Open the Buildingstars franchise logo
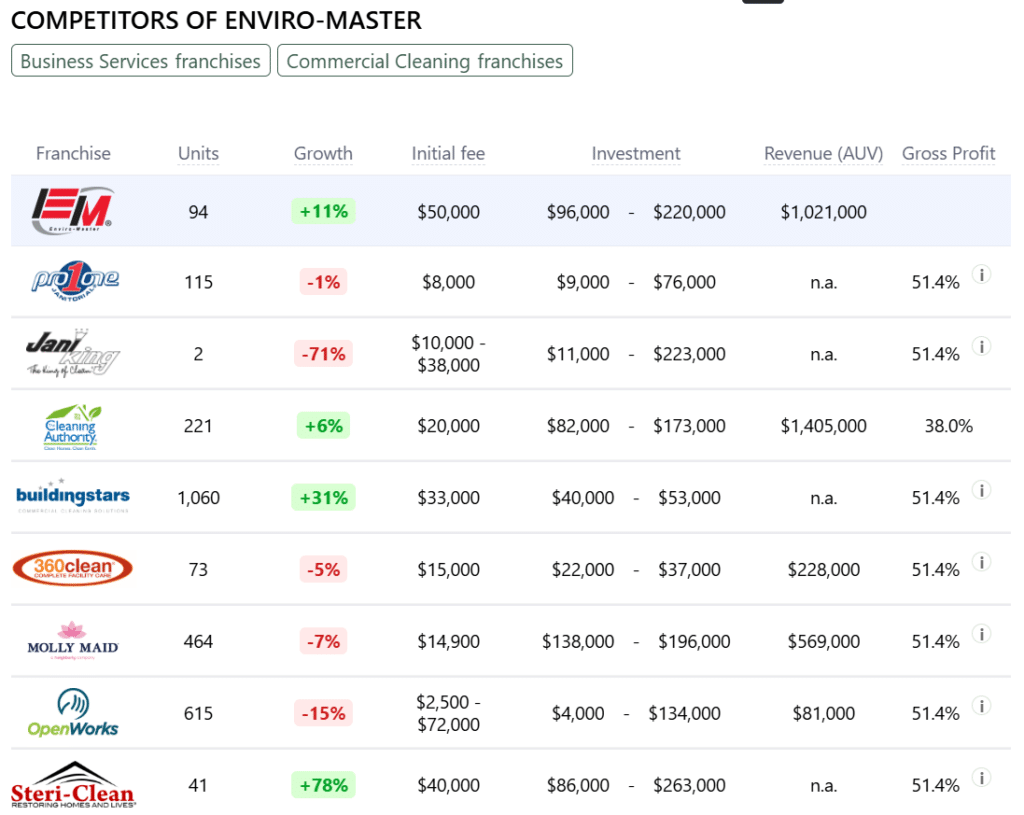Screen dimensions: 1024x815 (72, 496)
